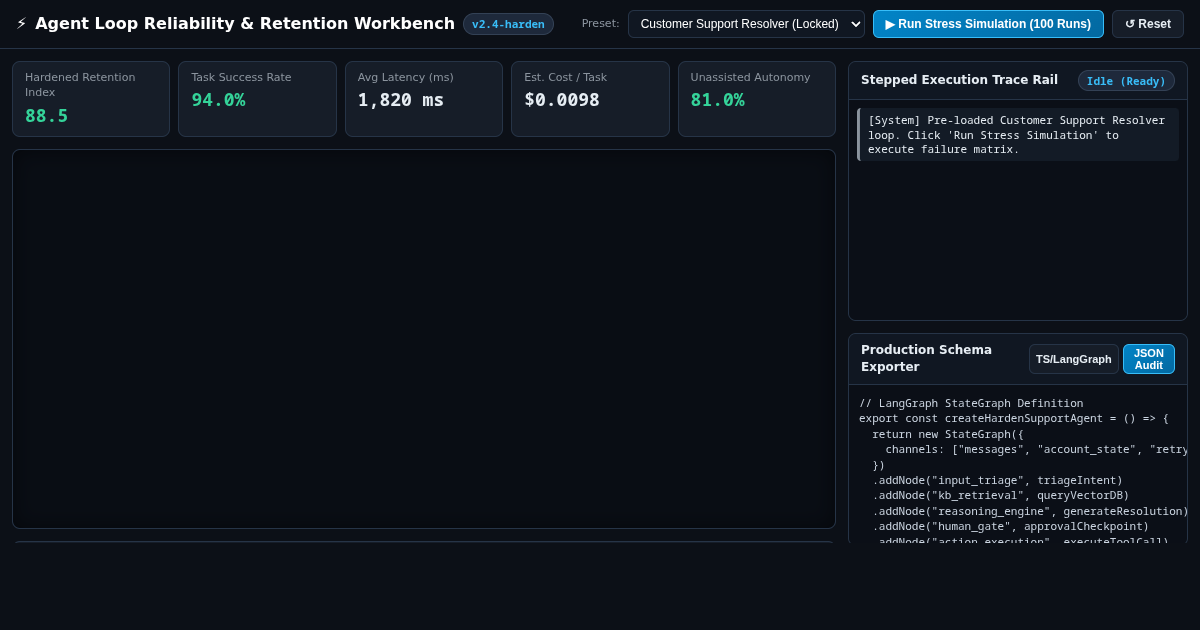
Task: Click the addNode reasoning_engine code line
Action: [x=1030, y=512]
